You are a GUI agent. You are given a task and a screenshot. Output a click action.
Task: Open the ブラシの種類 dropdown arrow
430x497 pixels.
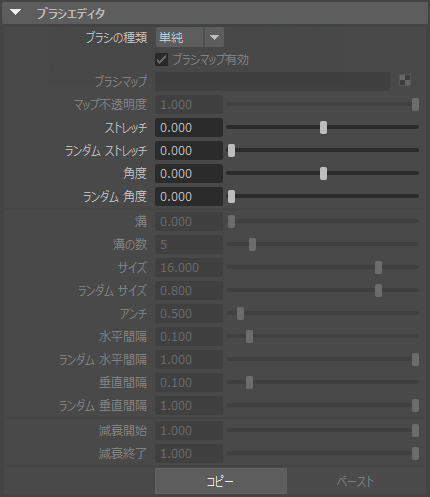pos(214,37)
